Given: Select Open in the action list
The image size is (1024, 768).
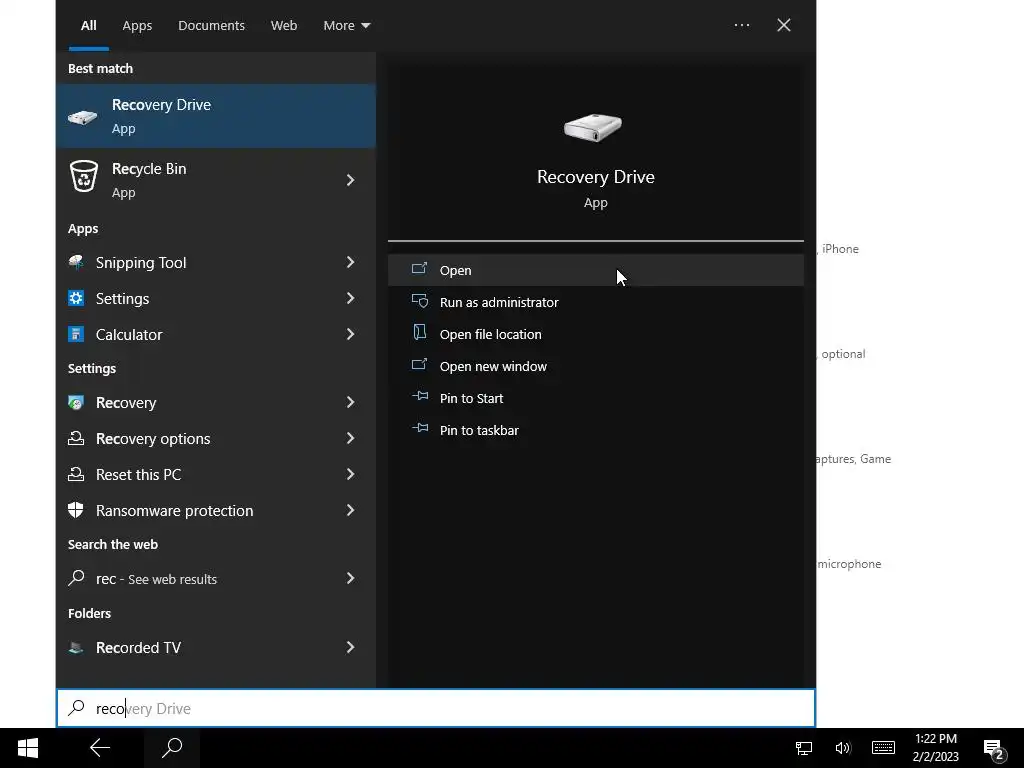Looking at the screenshot, I should [x=596, y=270].
